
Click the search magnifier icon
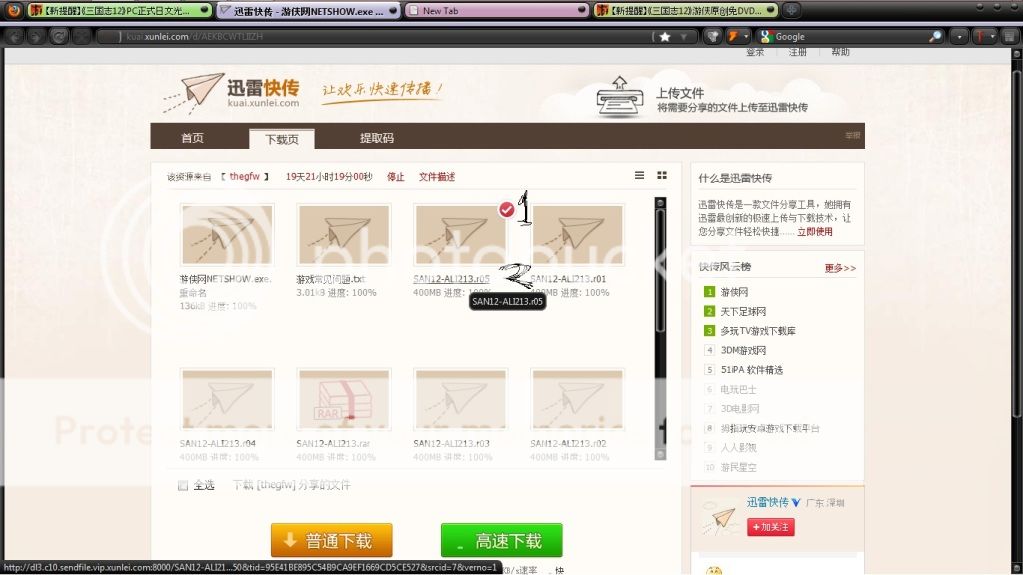pos(935,37)
